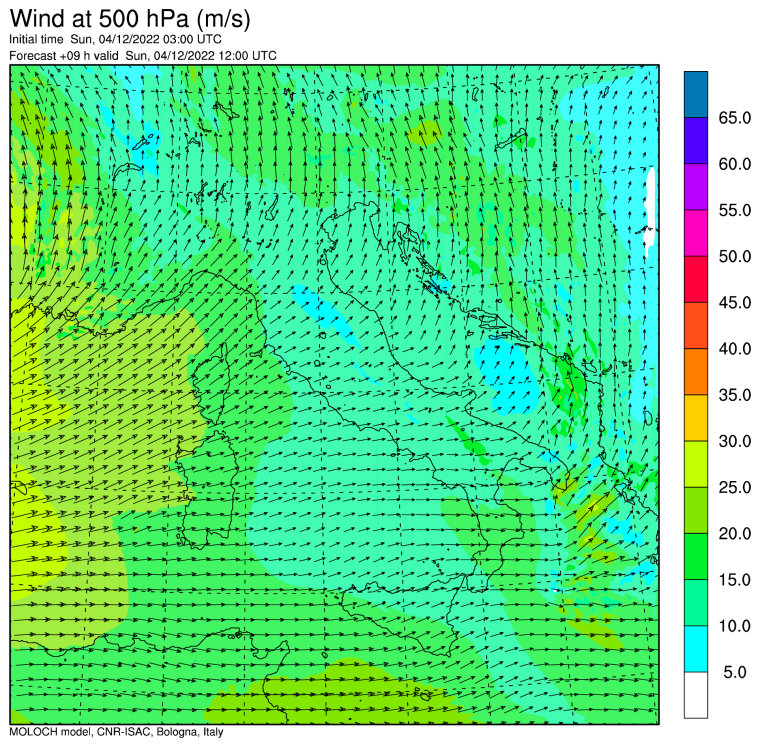
Task: Click the 45.0 colorbar label
Action: pyautogui.click(x=735, y=302)
